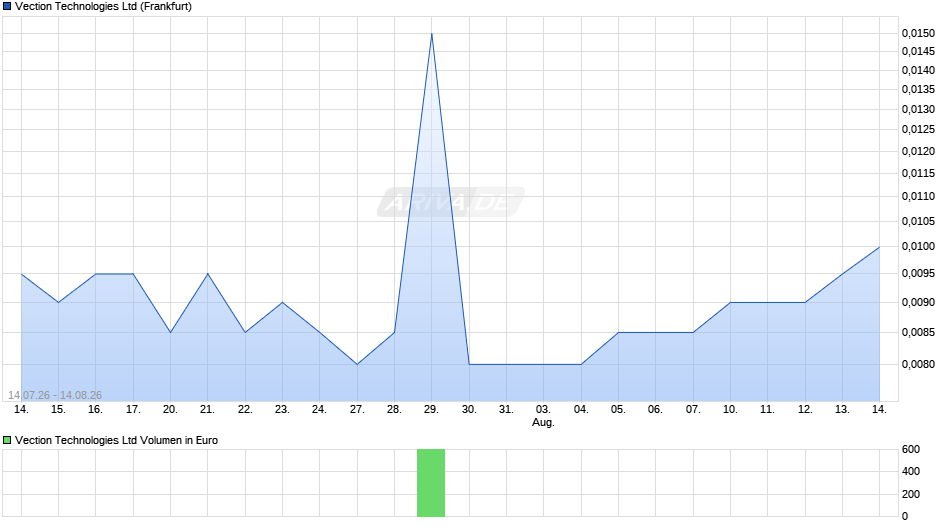Click the green volume bar on the 29th
Screen dimensions: 940x526
coord(431,483)
